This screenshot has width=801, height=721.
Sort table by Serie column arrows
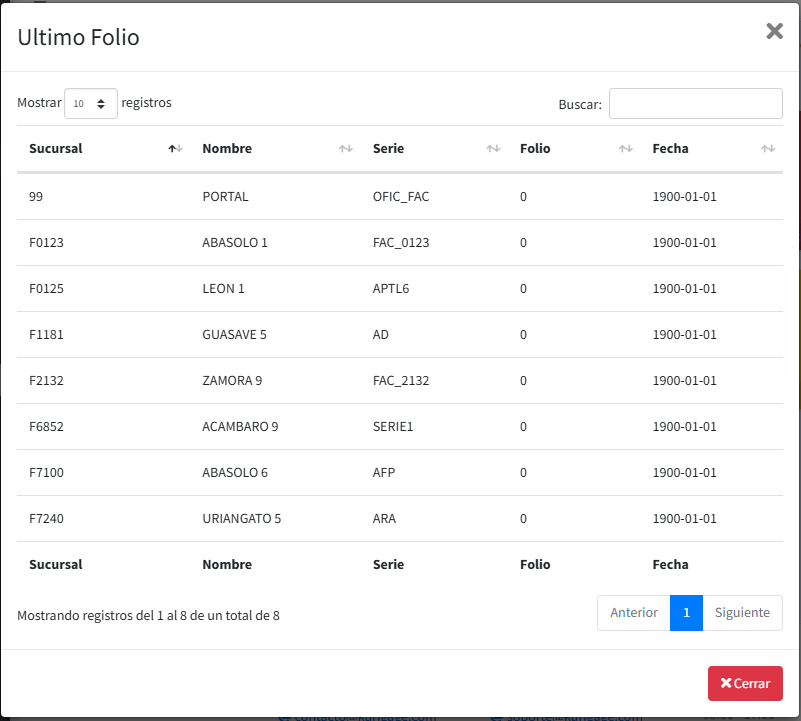coord(493,149)
